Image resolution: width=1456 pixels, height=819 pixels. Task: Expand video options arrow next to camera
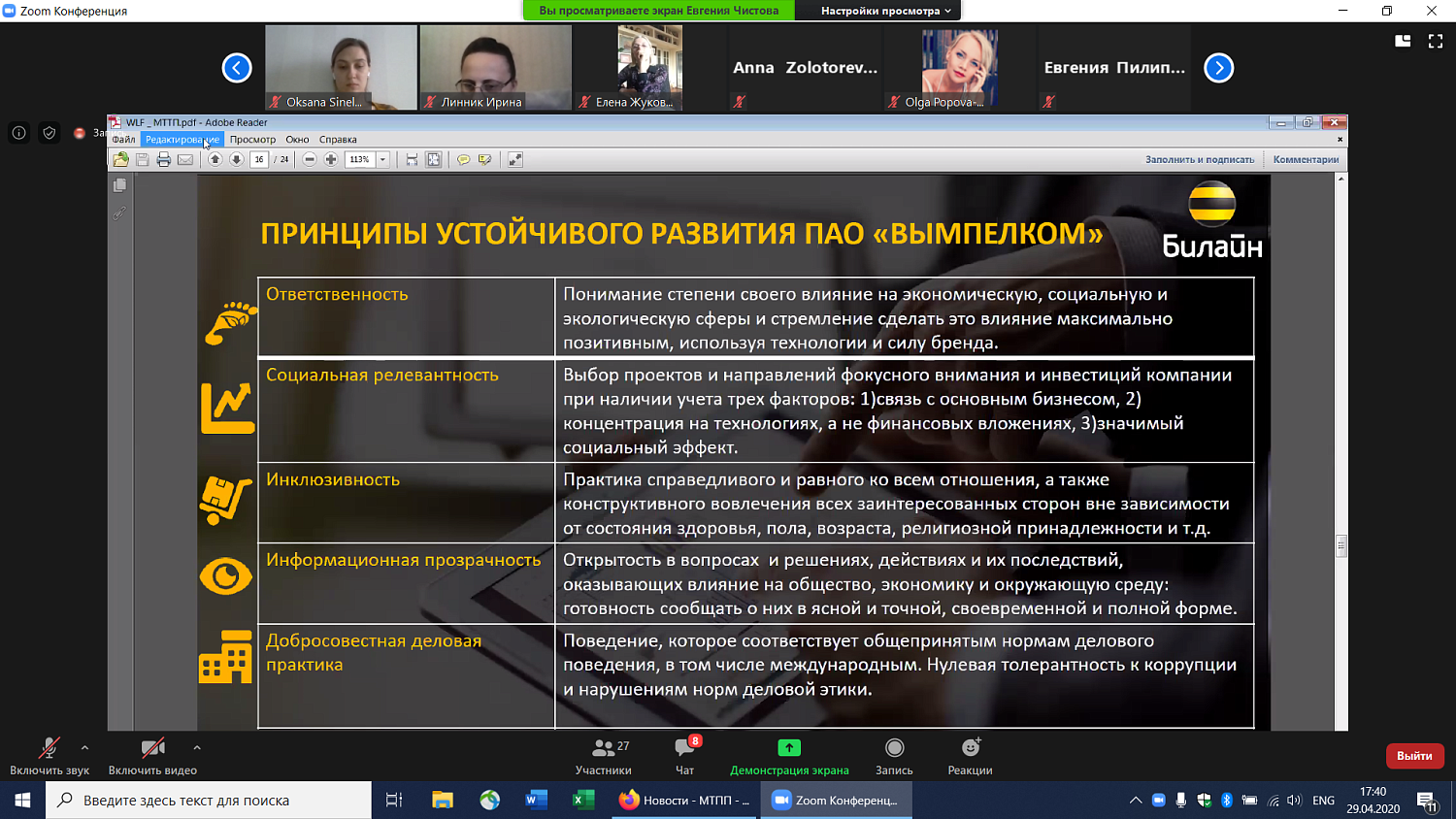[197, 748]
